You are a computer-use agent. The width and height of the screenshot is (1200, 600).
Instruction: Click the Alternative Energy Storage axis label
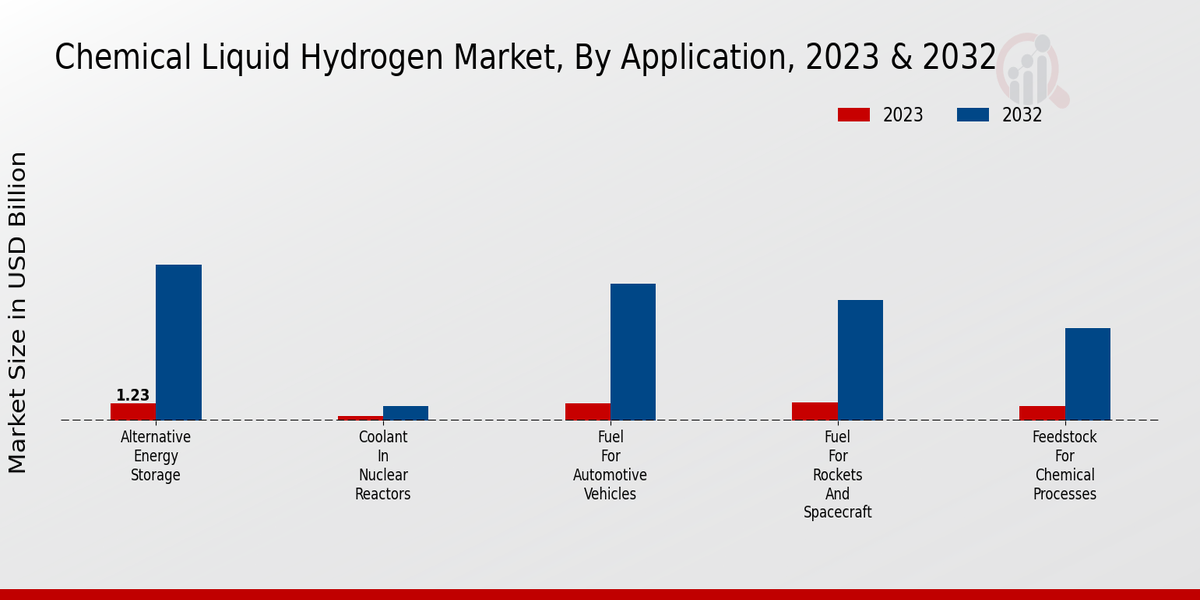pos(156,456)
